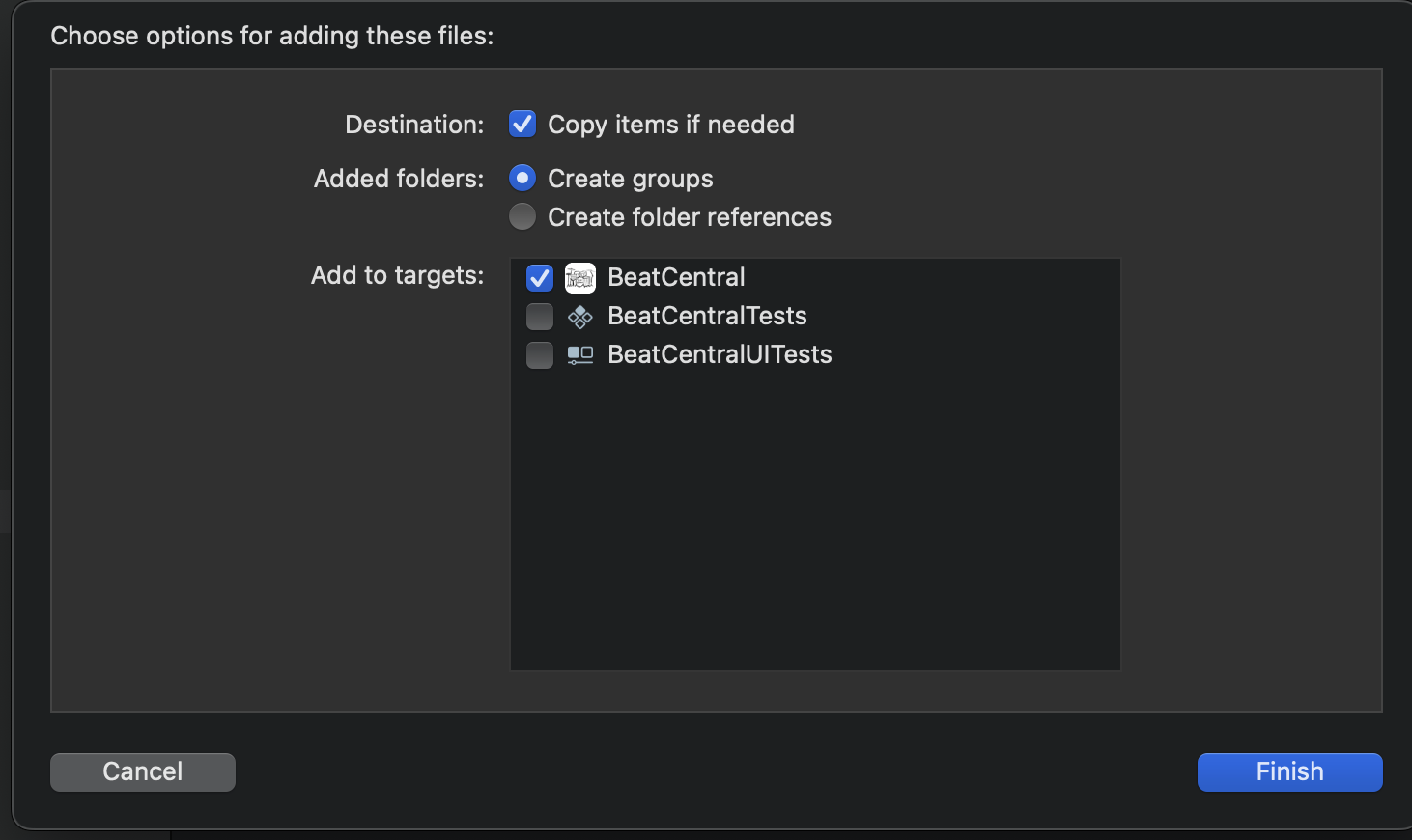Viewport: 1412px width, 840px height.
Task: Click Finish to add the files
Action: tap(1288, 771)
